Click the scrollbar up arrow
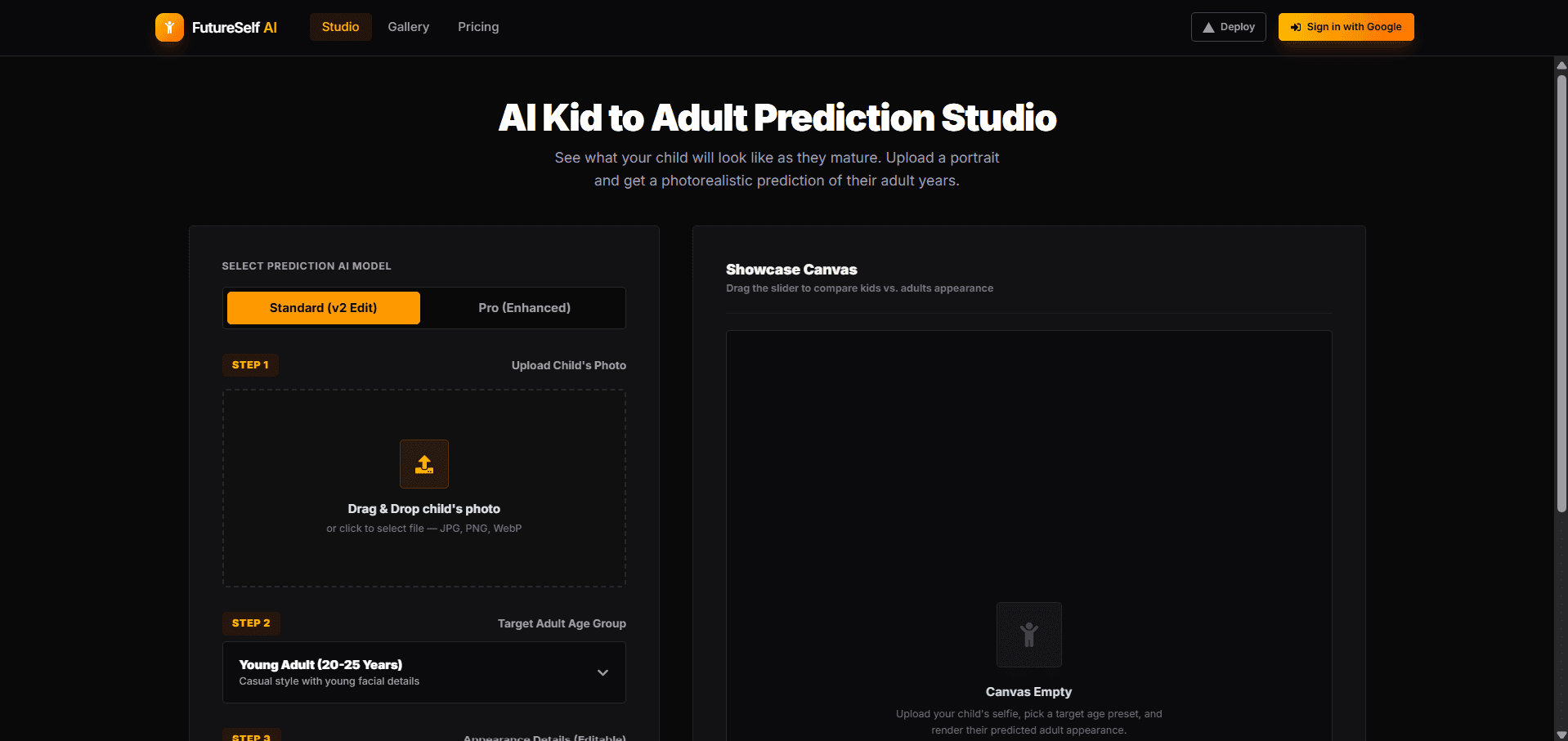The height and width of the screenshot is (741, 1568). click(x=1561, y=65)
